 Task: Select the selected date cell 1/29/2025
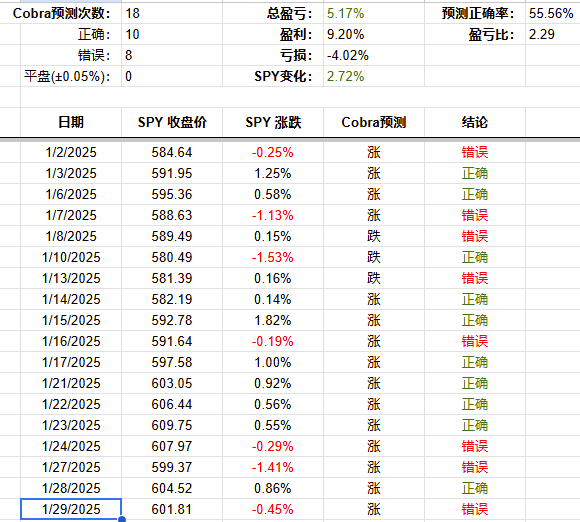click(71, 509)
